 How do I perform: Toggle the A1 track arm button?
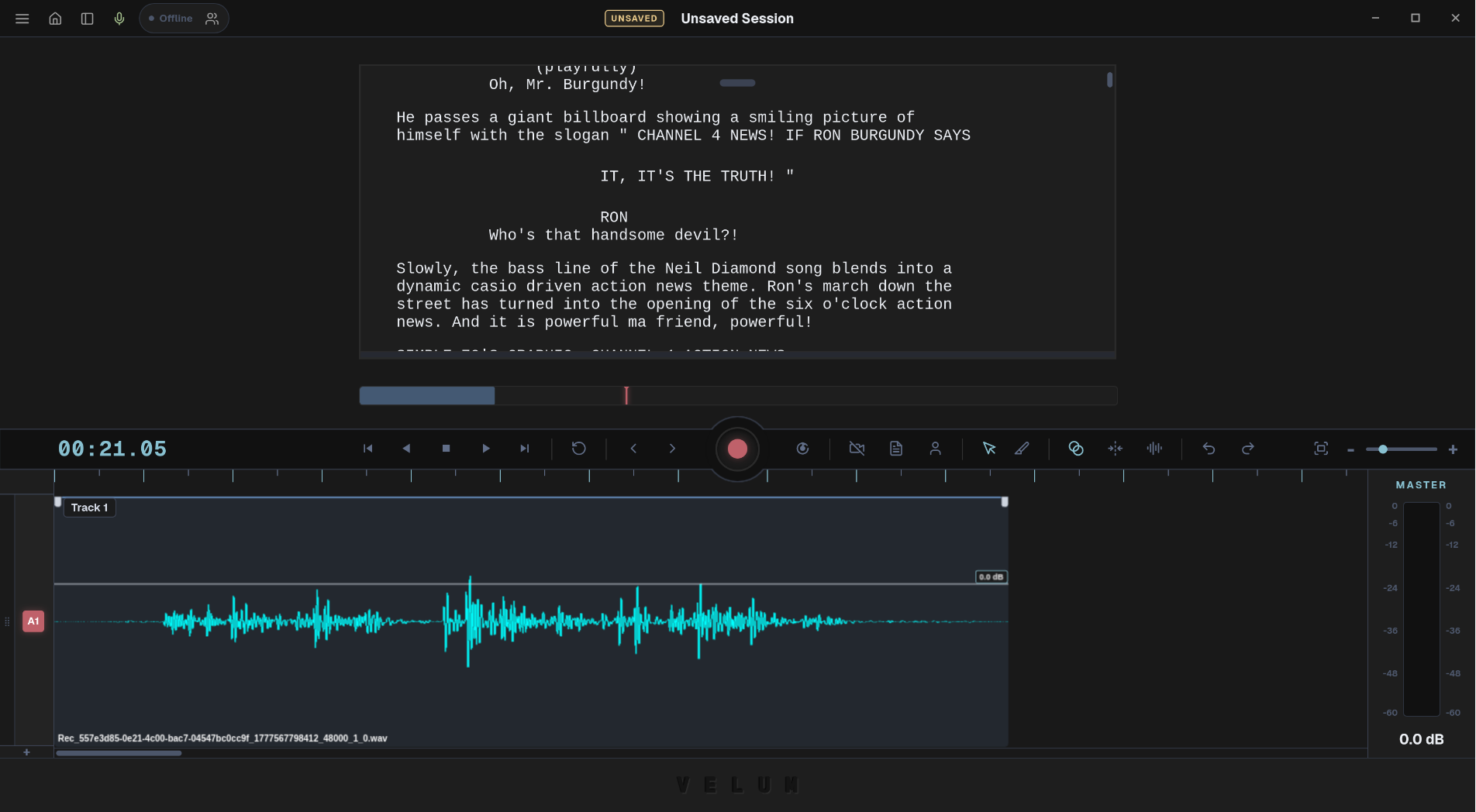click(33, 621)
